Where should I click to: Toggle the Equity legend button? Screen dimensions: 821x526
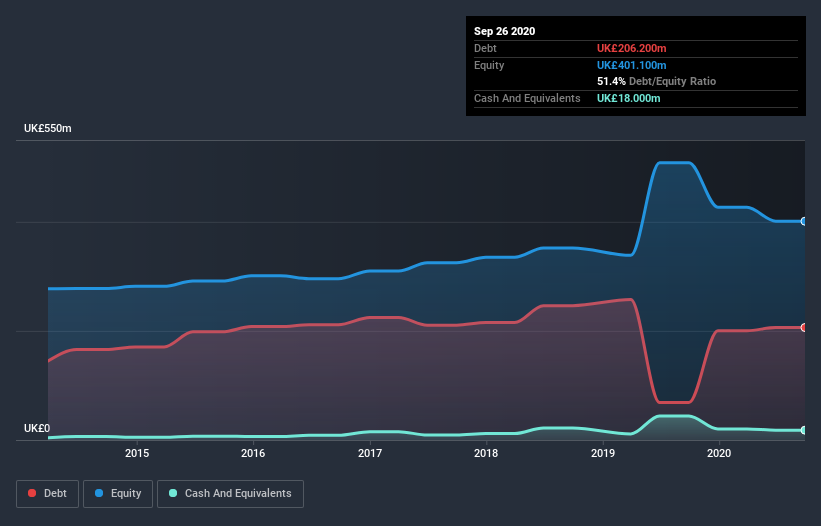(118, 494)
